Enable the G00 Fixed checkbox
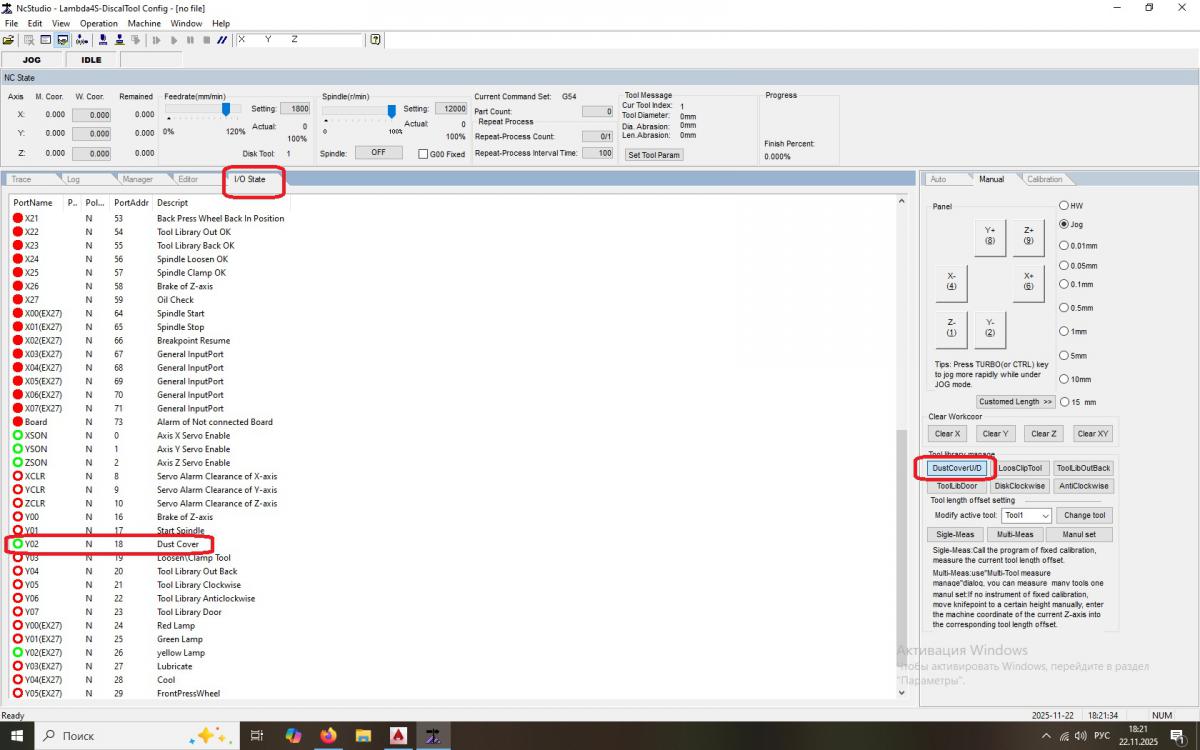This screenshot has height=750, width=1200. (x=423, y=154)
